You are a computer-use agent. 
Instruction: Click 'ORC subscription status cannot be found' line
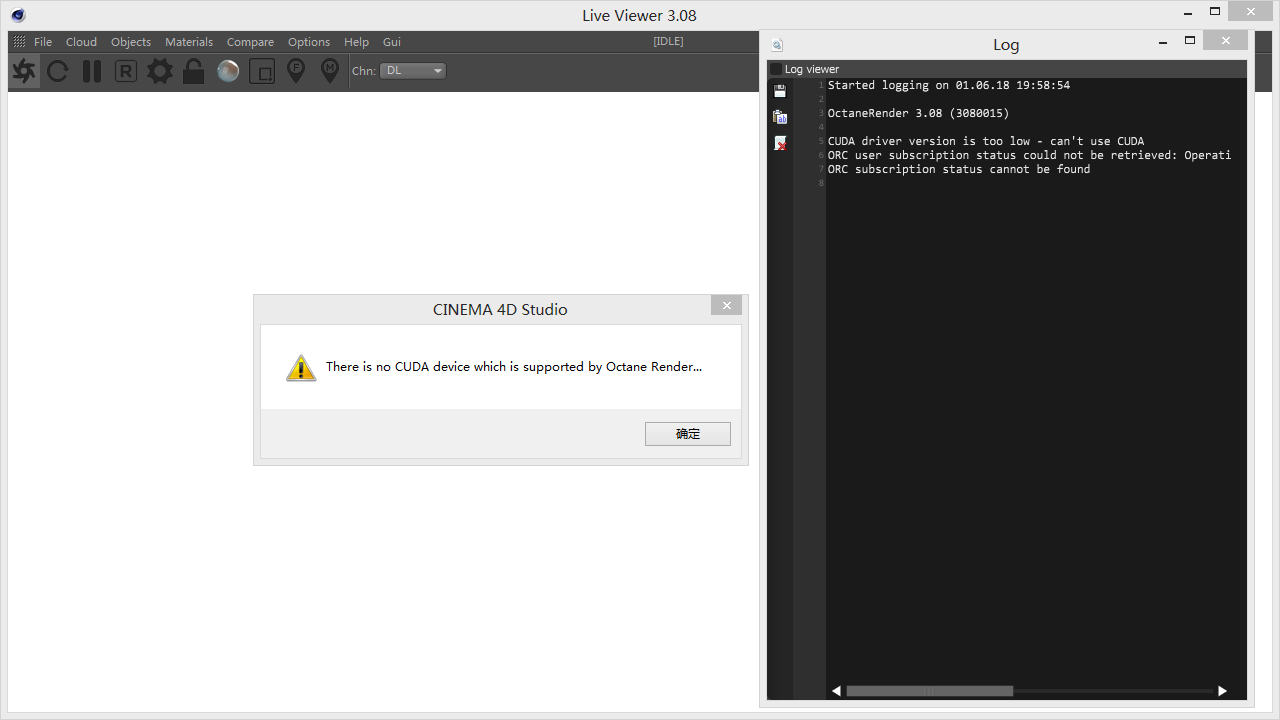959,169
